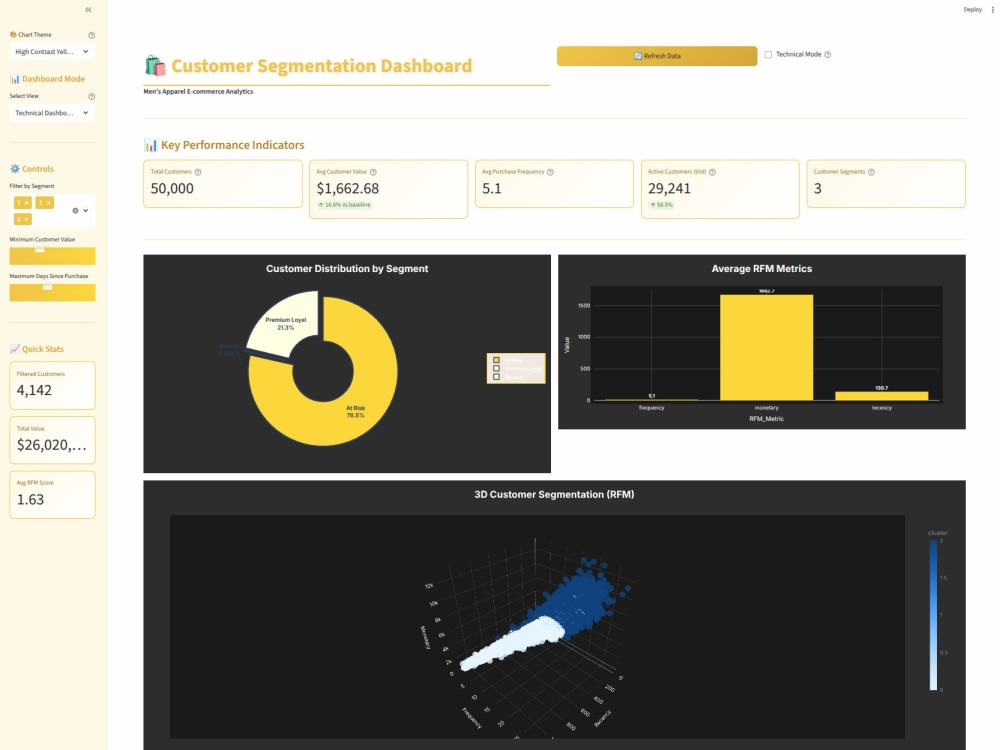This screenshot has width=1000, height=750.
Task: Collapse the sidebar with the double-chevron icon
Action: pos(88,10)
